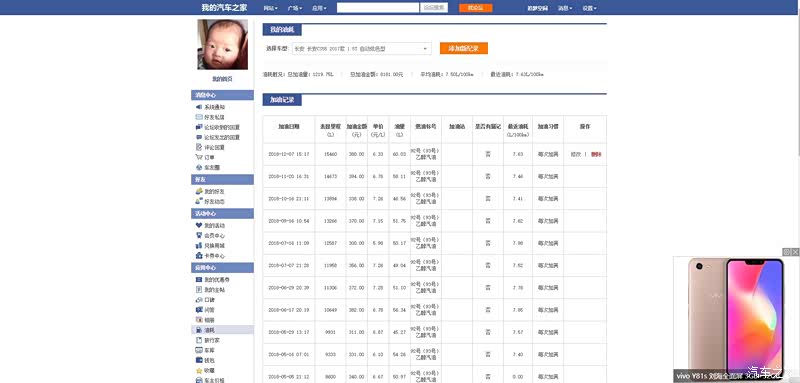The width and height of the screenshot is (800, 383).
Task: Close the vivo advertisement popup
Action: point(795,252)
